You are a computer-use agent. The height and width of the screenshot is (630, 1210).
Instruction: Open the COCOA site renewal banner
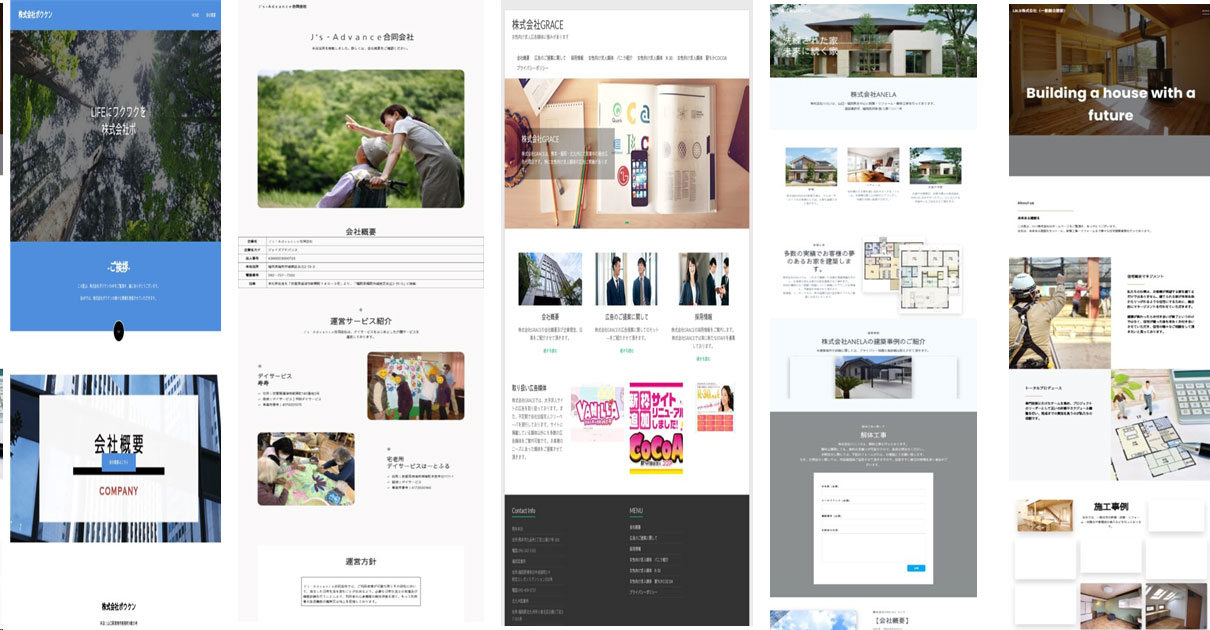(x=656, y=427)
